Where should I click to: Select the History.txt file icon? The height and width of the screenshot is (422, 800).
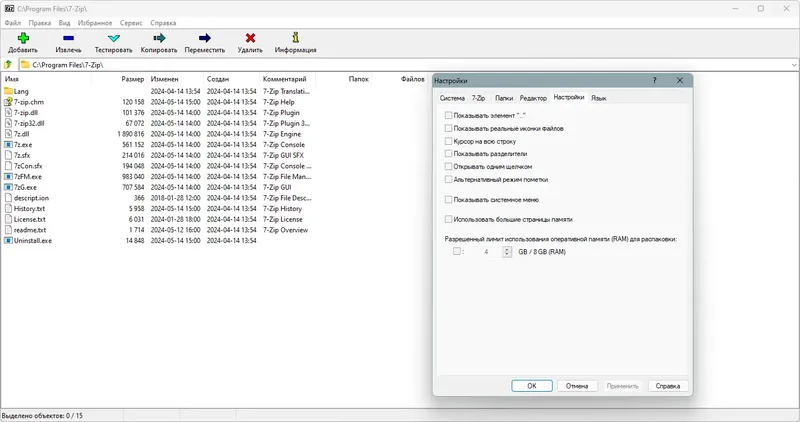coord(8,208)
